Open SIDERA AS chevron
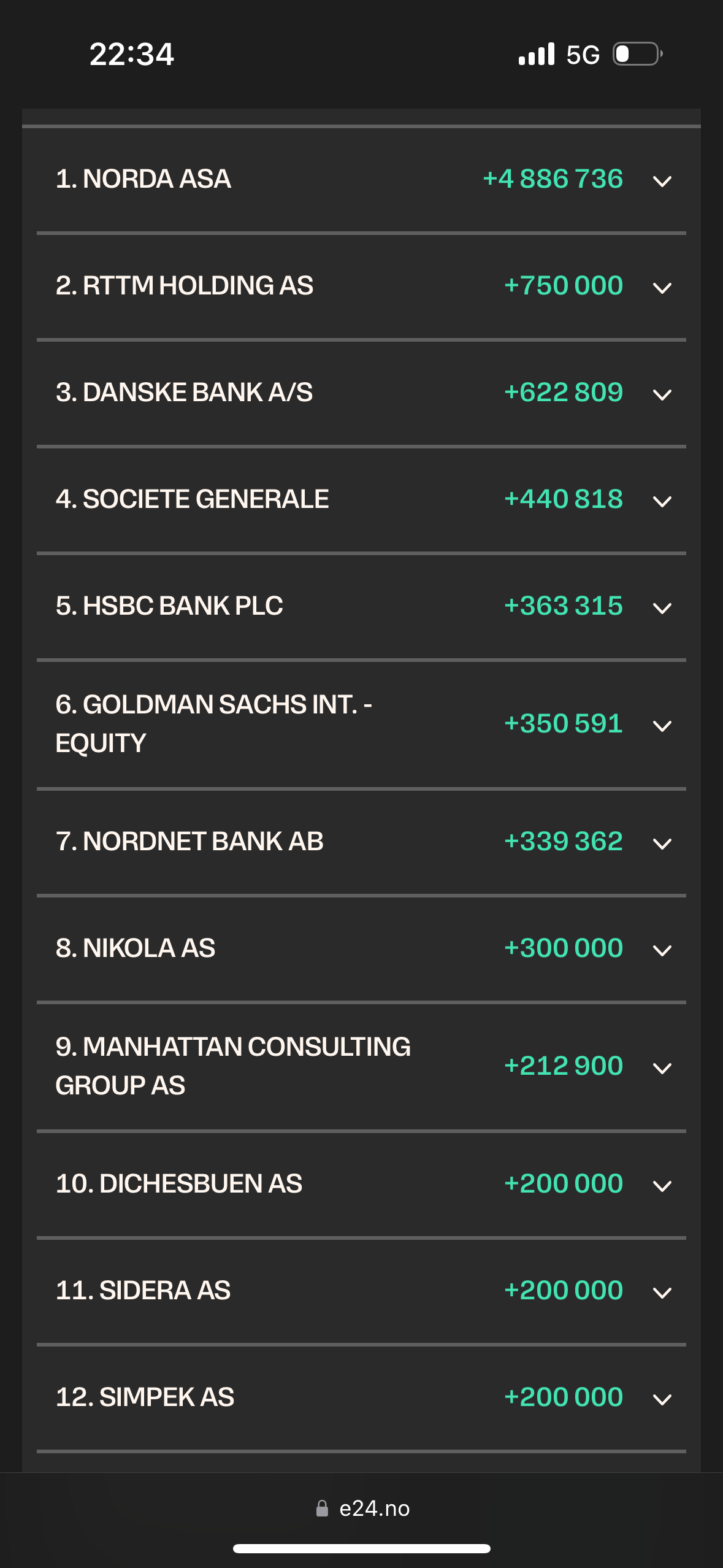 662,1293
